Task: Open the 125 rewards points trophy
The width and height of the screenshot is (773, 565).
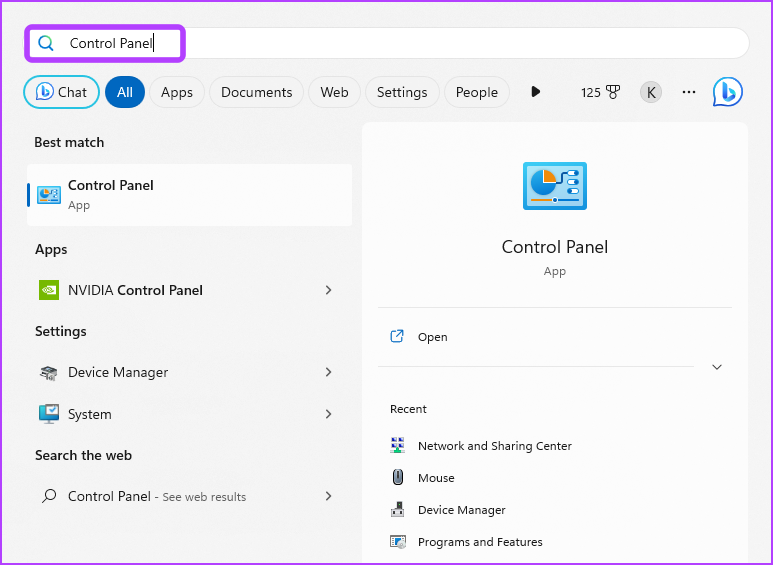Action: pos(600,92)
